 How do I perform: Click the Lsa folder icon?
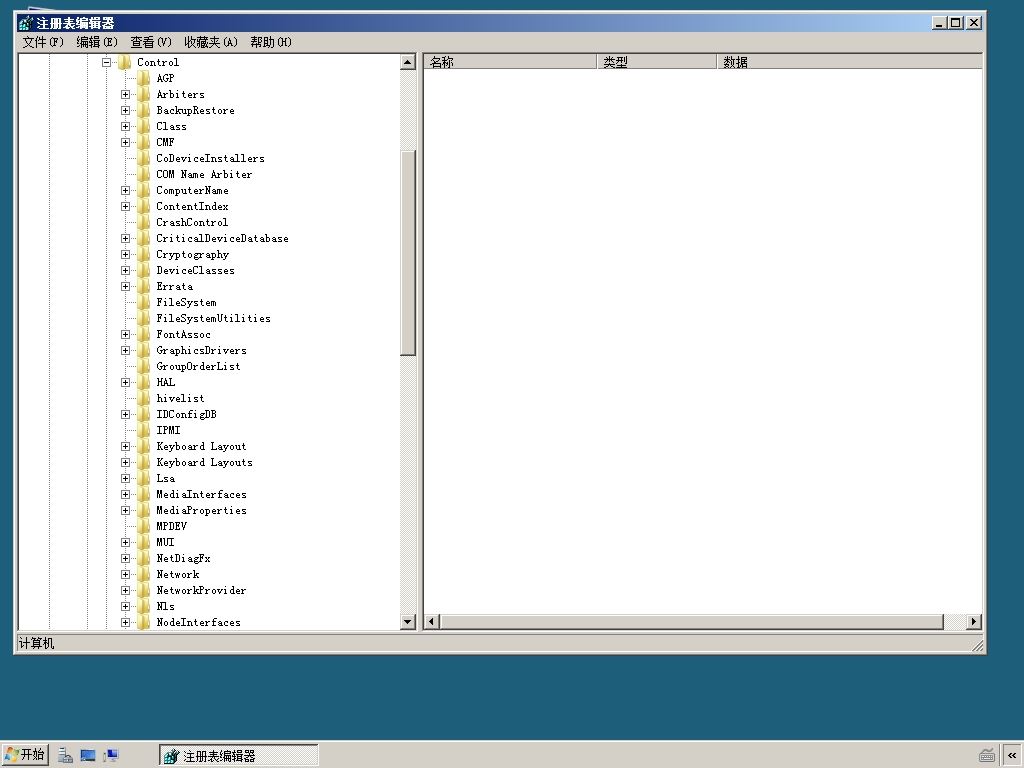point(144,478)
